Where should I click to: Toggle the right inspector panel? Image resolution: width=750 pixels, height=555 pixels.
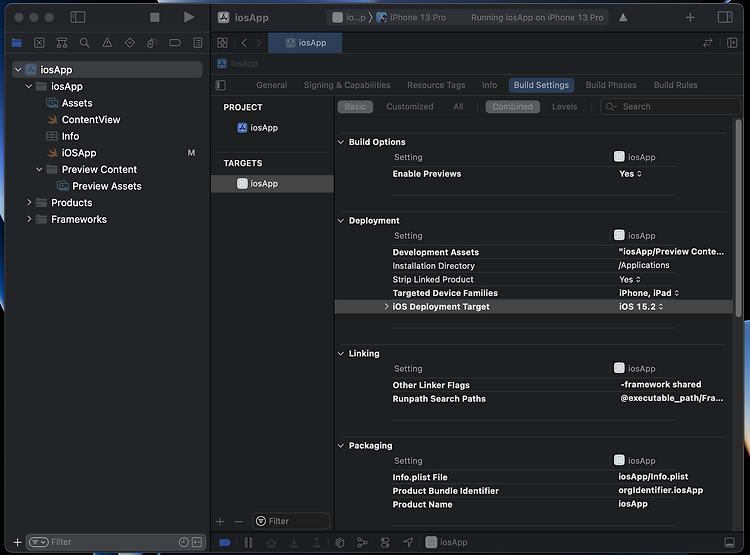click(725, 17)
